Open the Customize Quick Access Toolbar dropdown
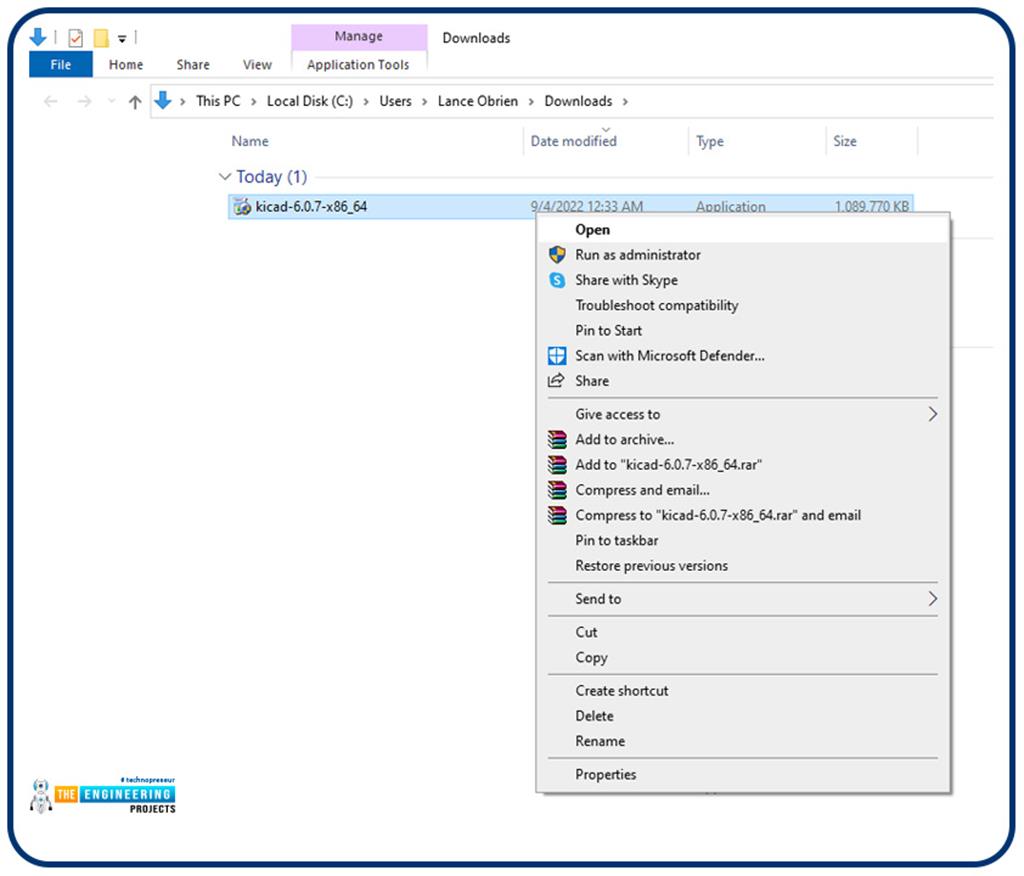The height and width of the screenshot is (876, 1024). (x=122, y=39)
